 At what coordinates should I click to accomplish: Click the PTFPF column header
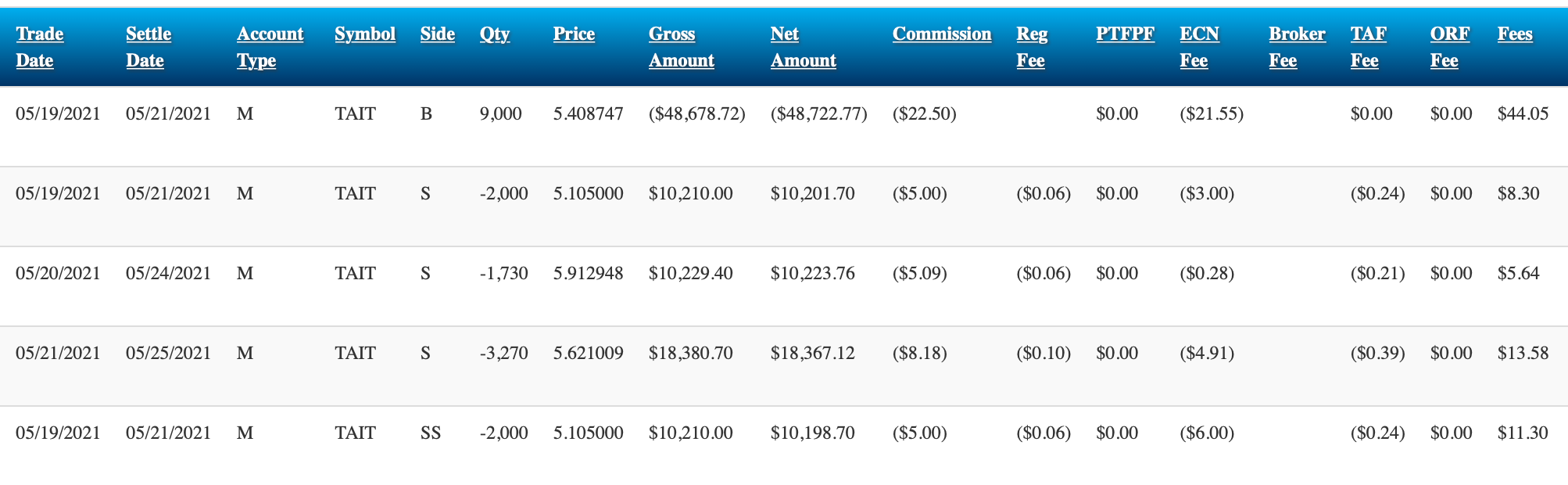click(x=1125, y=34)
